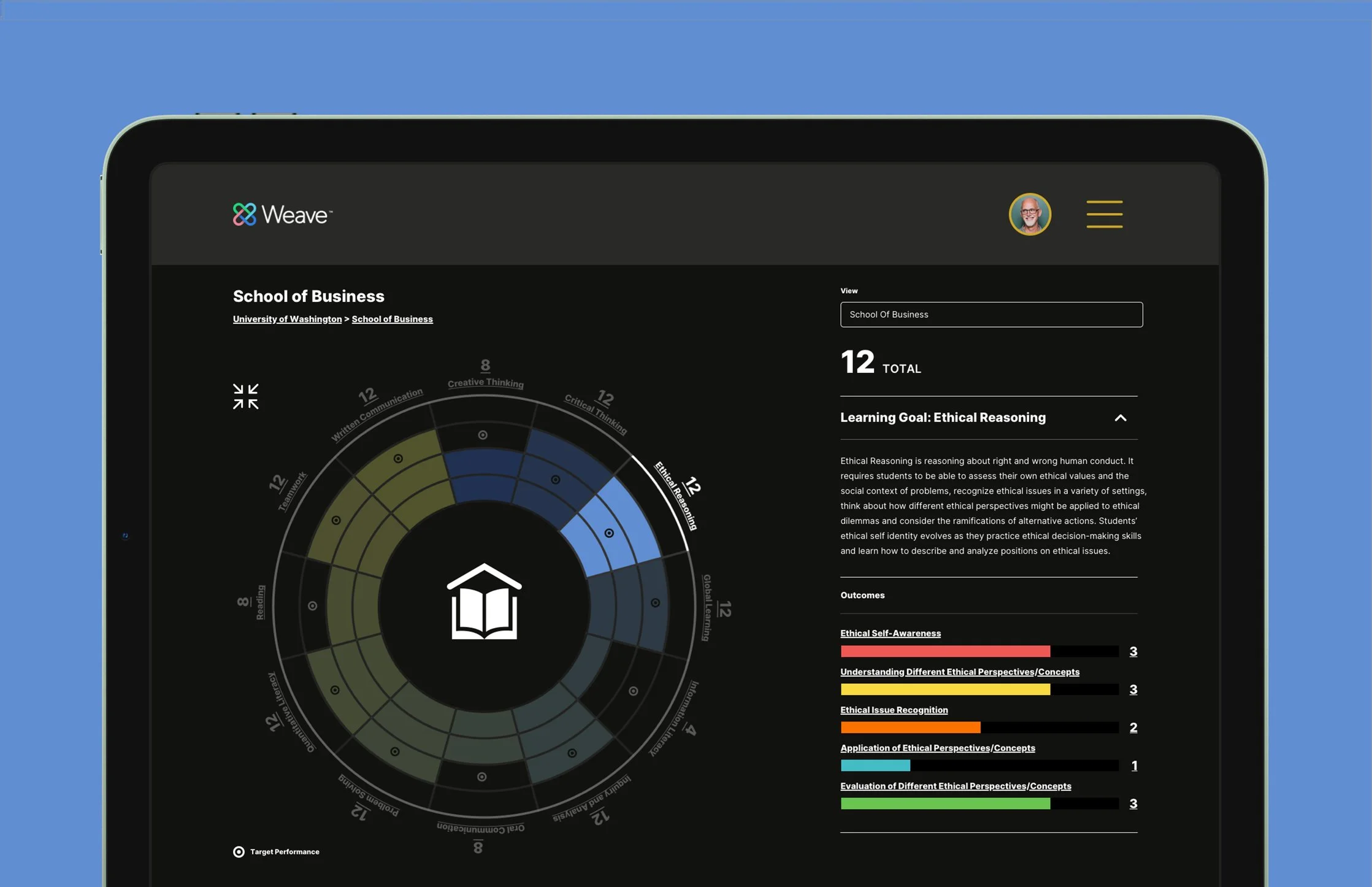Open the hamburger menu

pyautogui.click(x=1105, y=214)
